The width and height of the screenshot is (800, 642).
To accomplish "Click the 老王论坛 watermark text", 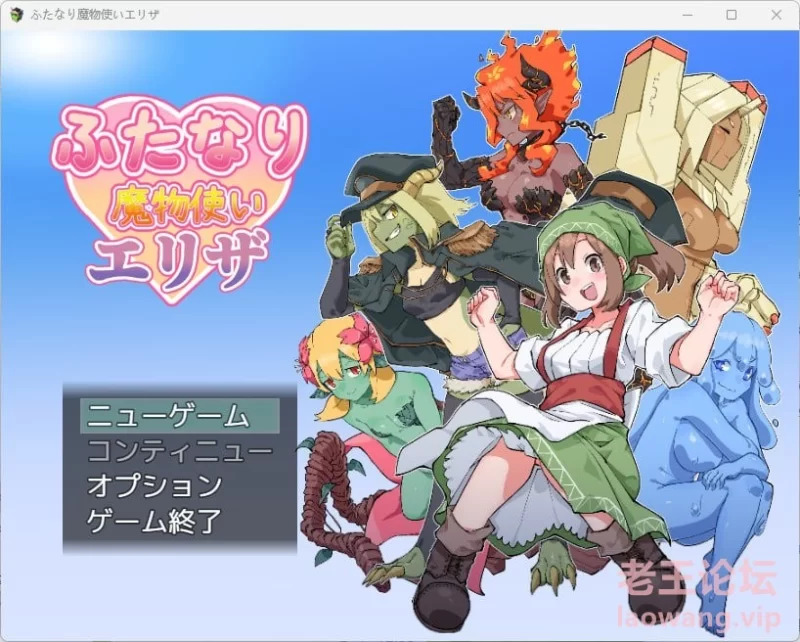I will pos(683,580).
